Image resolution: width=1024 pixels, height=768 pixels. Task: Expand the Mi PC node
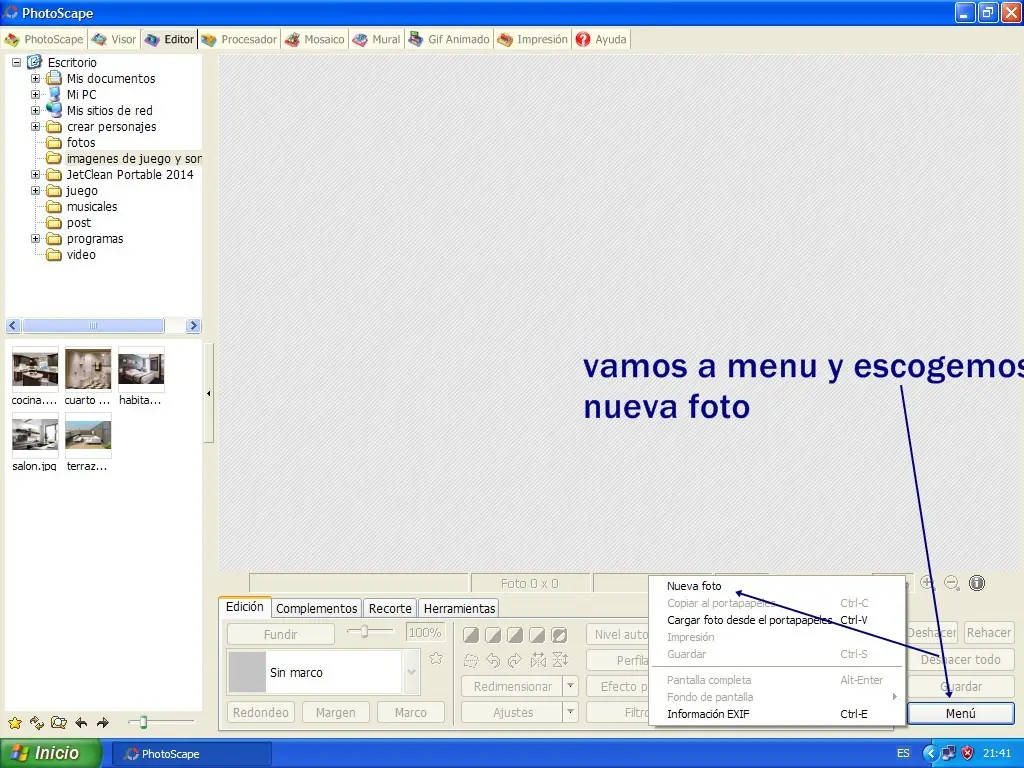point(35,95)
